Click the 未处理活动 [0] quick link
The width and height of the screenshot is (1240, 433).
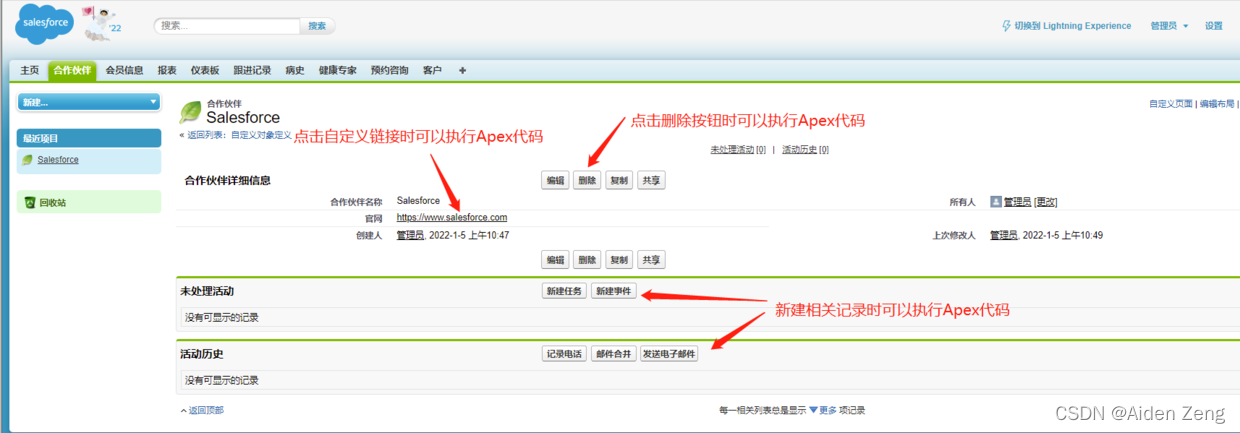pyautogui.click(x=738, y=150)
